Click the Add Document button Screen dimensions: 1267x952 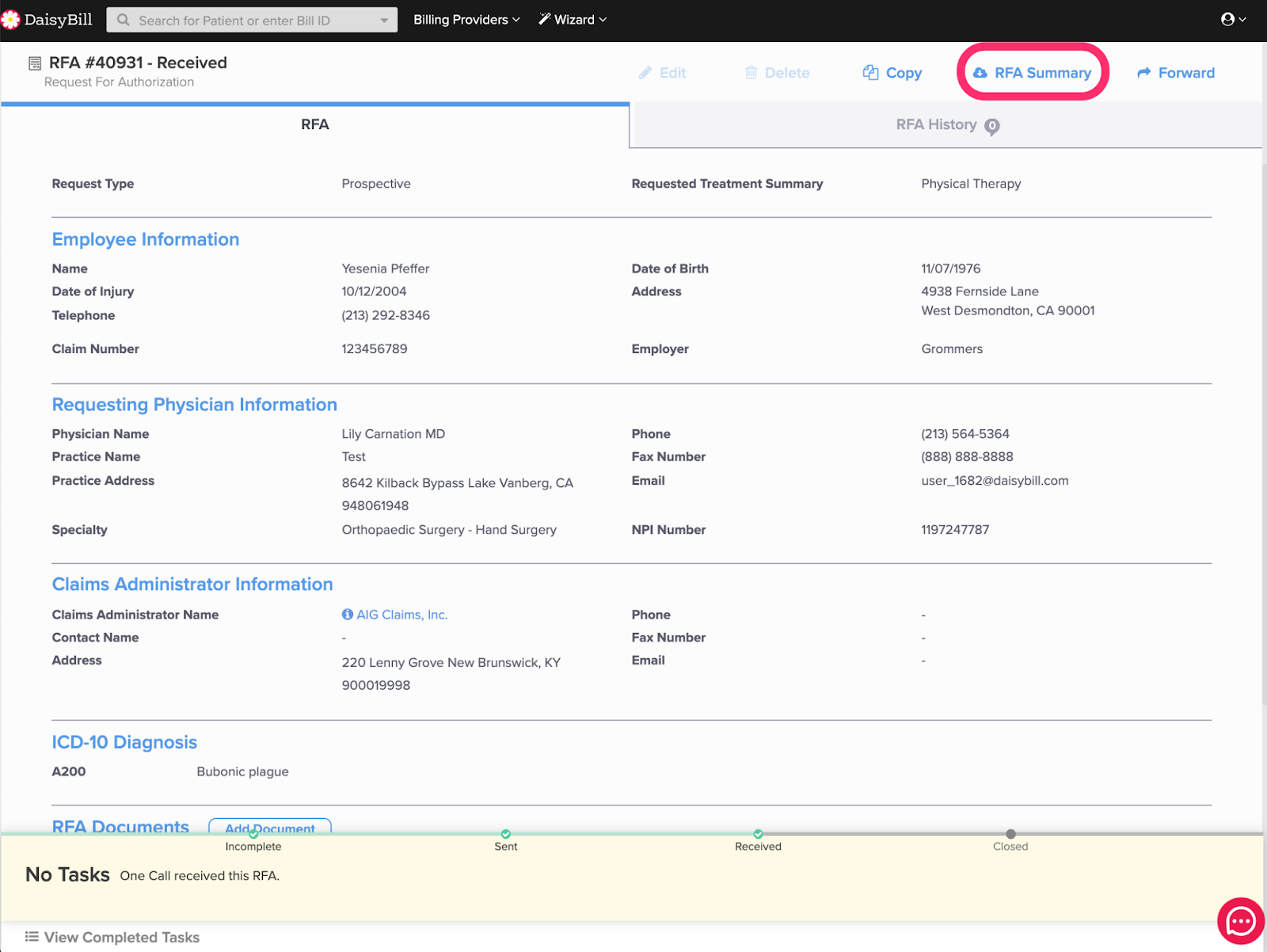[270, 826]
